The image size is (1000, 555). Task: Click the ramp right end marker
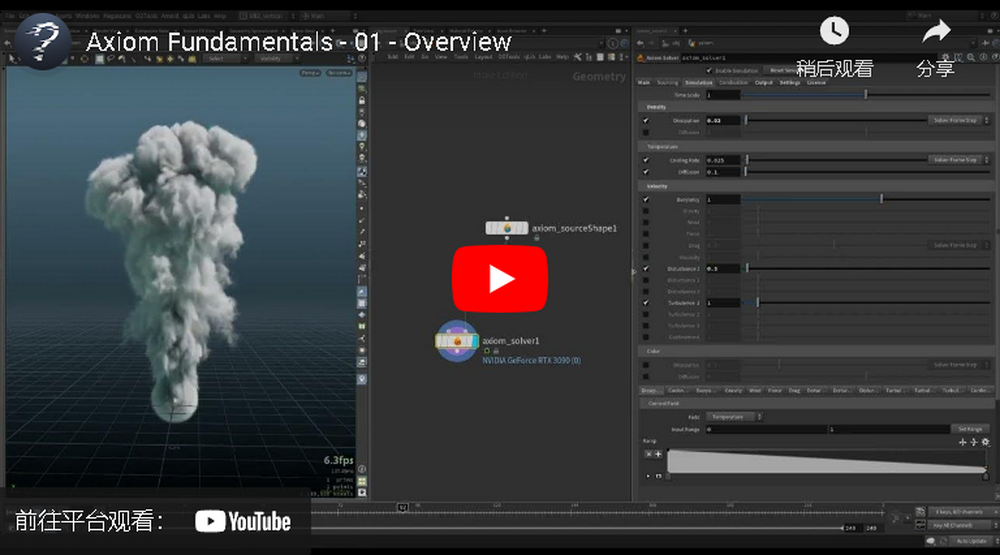point(985,476)
